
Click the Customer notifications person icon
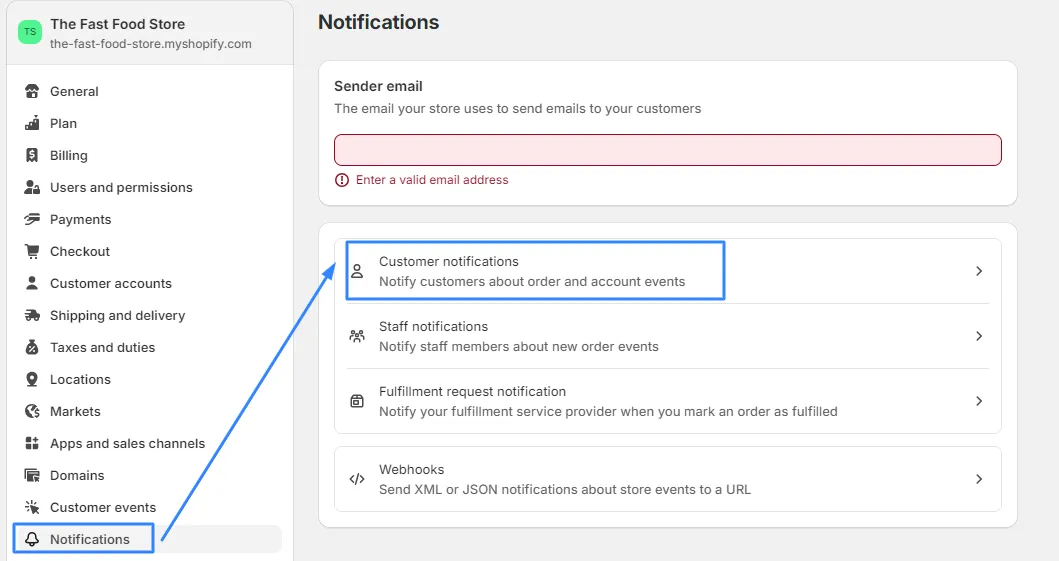(x=357, y=271)
